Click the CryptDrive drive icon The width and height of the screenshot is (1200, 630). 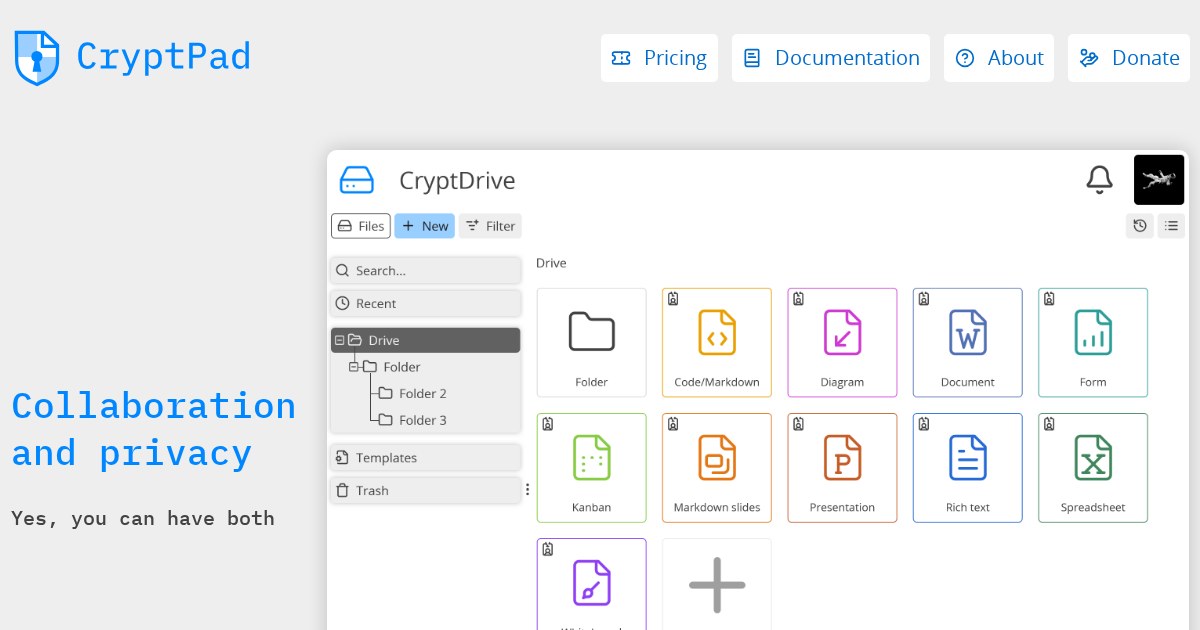(x=357, y=180)
